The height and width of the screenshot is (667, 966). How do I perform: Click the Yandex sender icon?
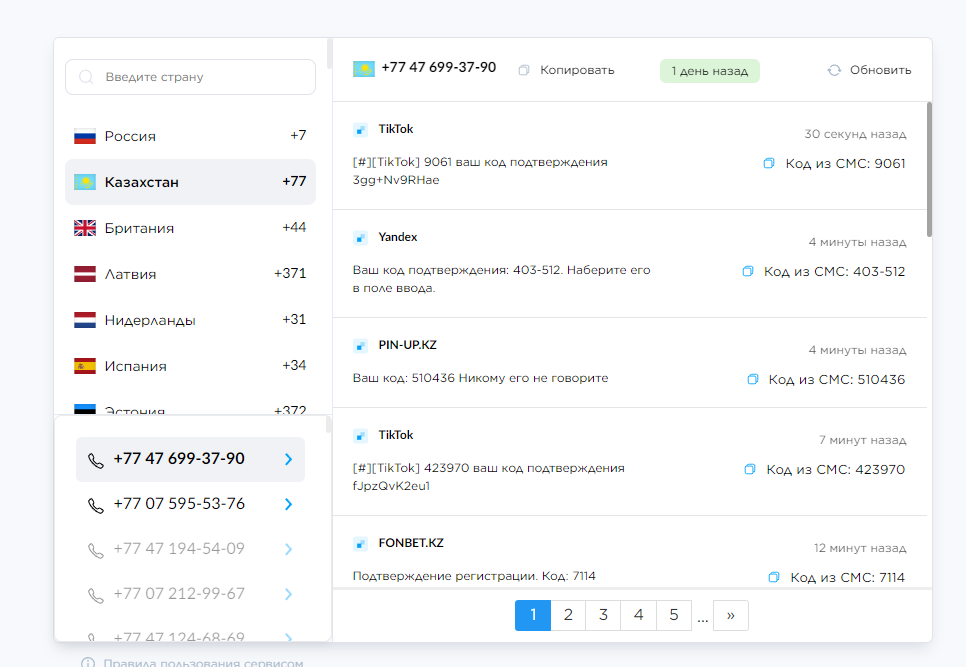point(360,237)
